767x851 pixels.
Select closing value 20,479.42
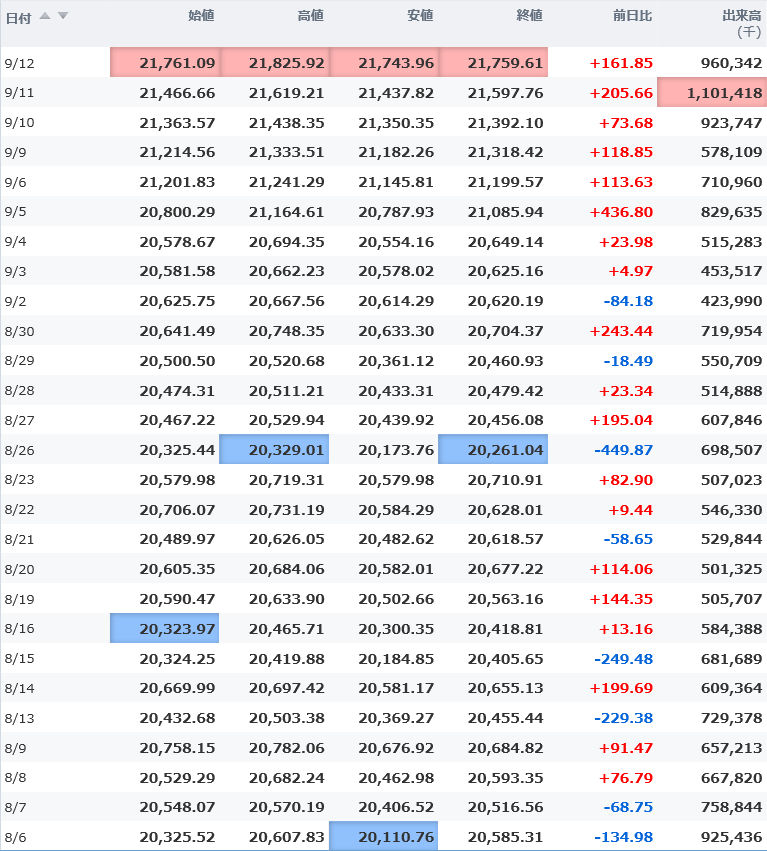(505, 391)
